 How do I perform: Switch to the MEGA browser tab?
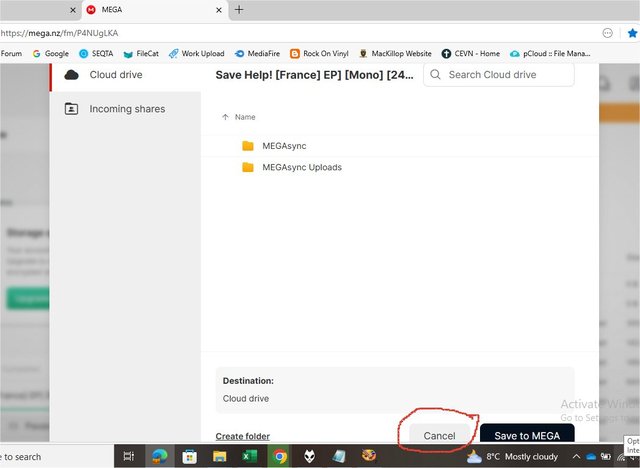[x=155, y=10]
